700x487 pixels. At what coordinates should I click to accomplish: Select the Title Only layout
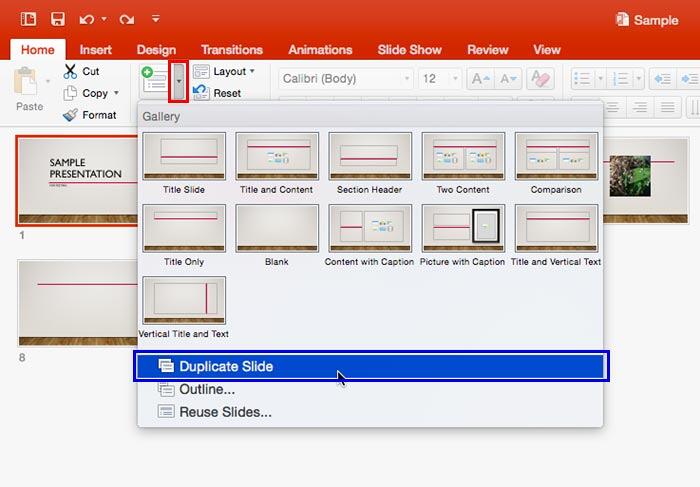[184, 236]
